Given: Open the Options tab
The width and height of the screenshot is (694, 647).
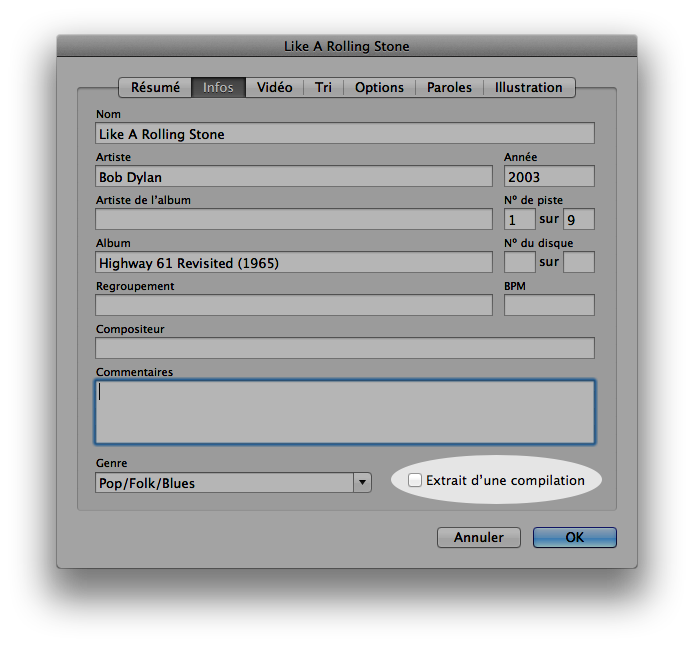Looking at the screenshot, I should tap(379, 88).
